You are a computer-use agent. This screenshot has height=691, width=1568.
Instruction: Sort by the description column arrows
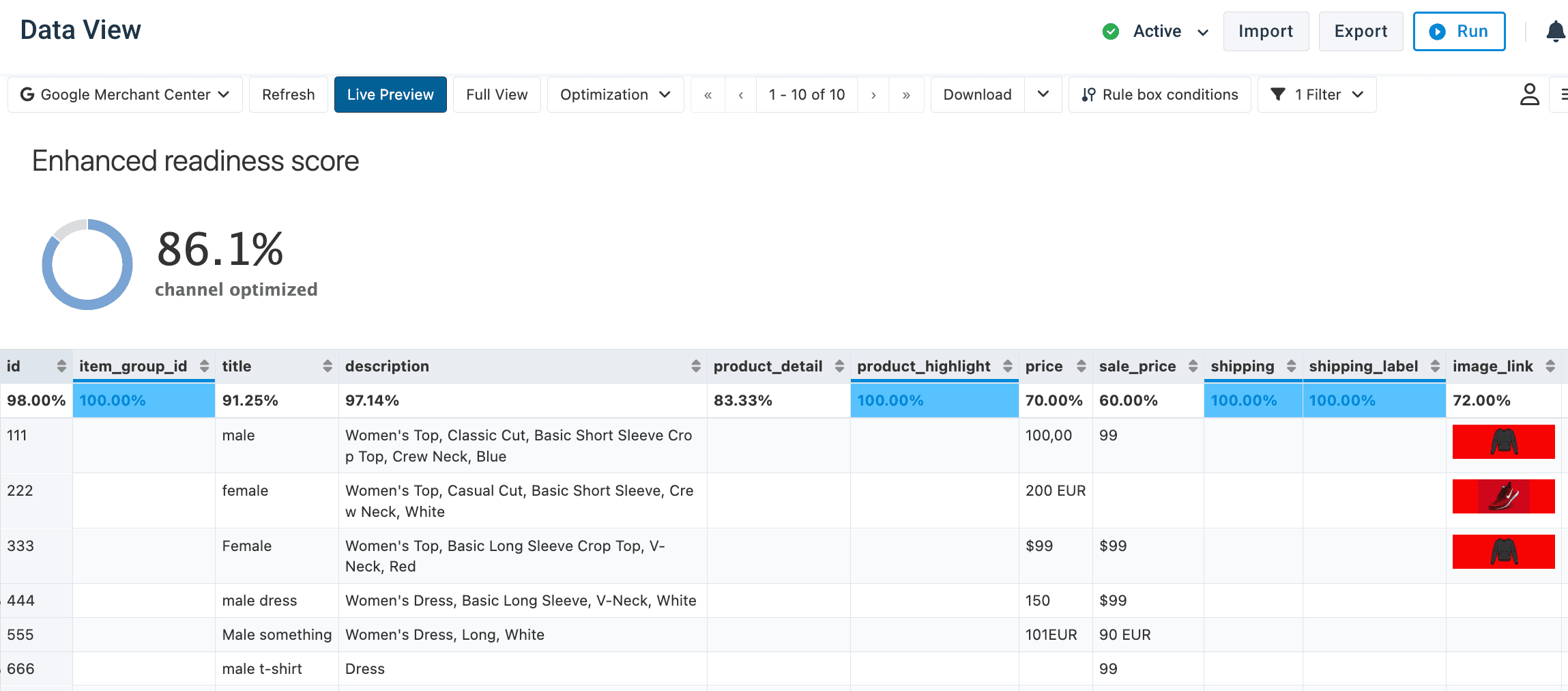(x=695, y=366)
